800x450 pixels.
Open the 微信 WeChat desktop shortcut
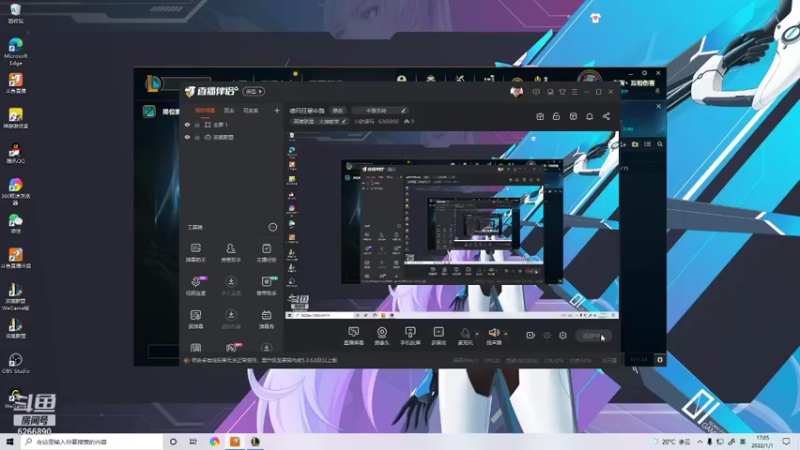(15, 223)
